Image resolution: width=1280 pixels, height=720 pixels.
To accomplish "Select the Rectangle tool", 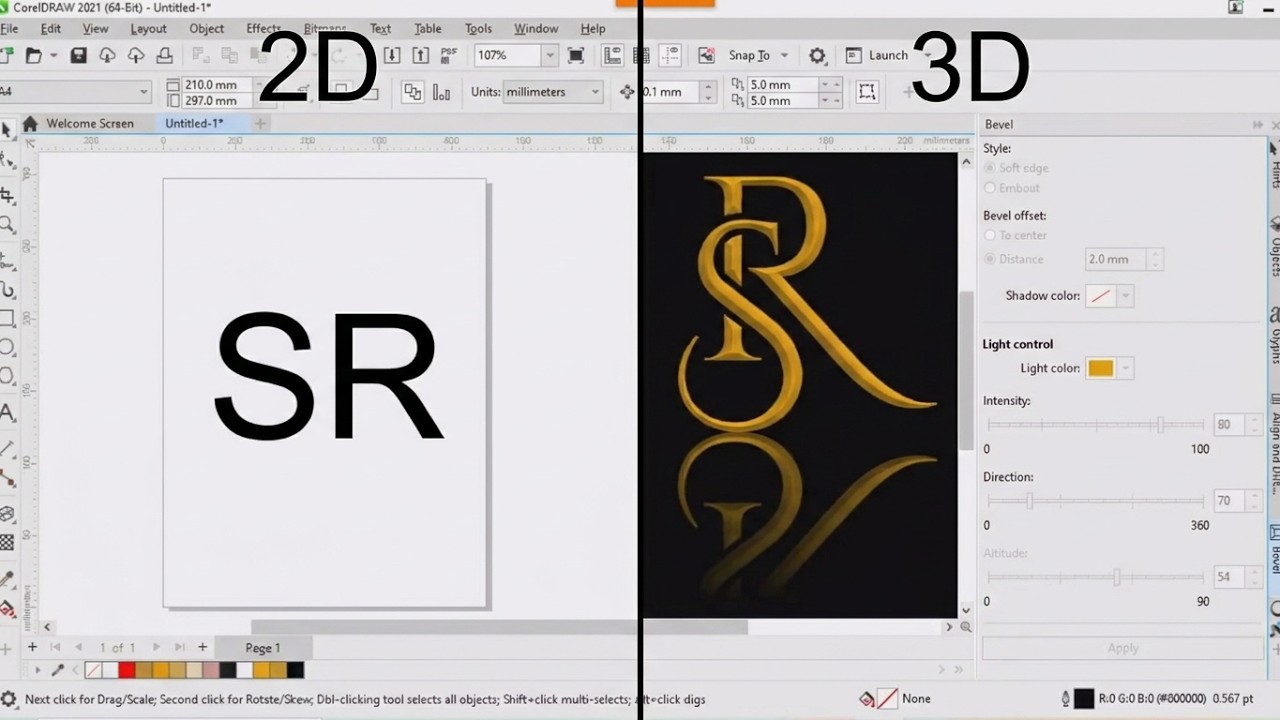I will pos(6,318).
